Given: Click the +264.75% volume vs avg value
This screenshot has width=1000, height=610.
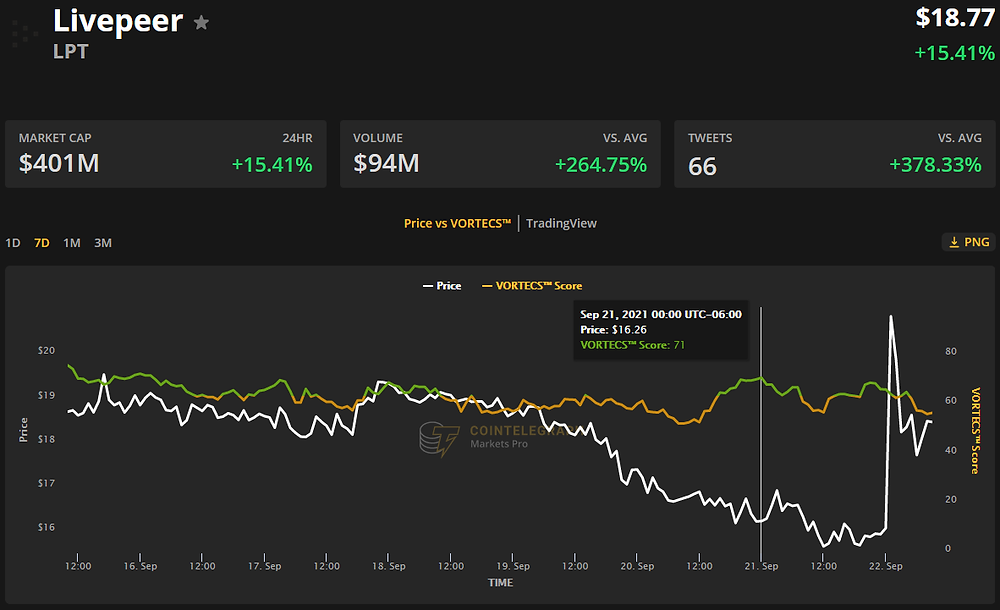Looking at the screenshot, I should [x=601, y=165].
